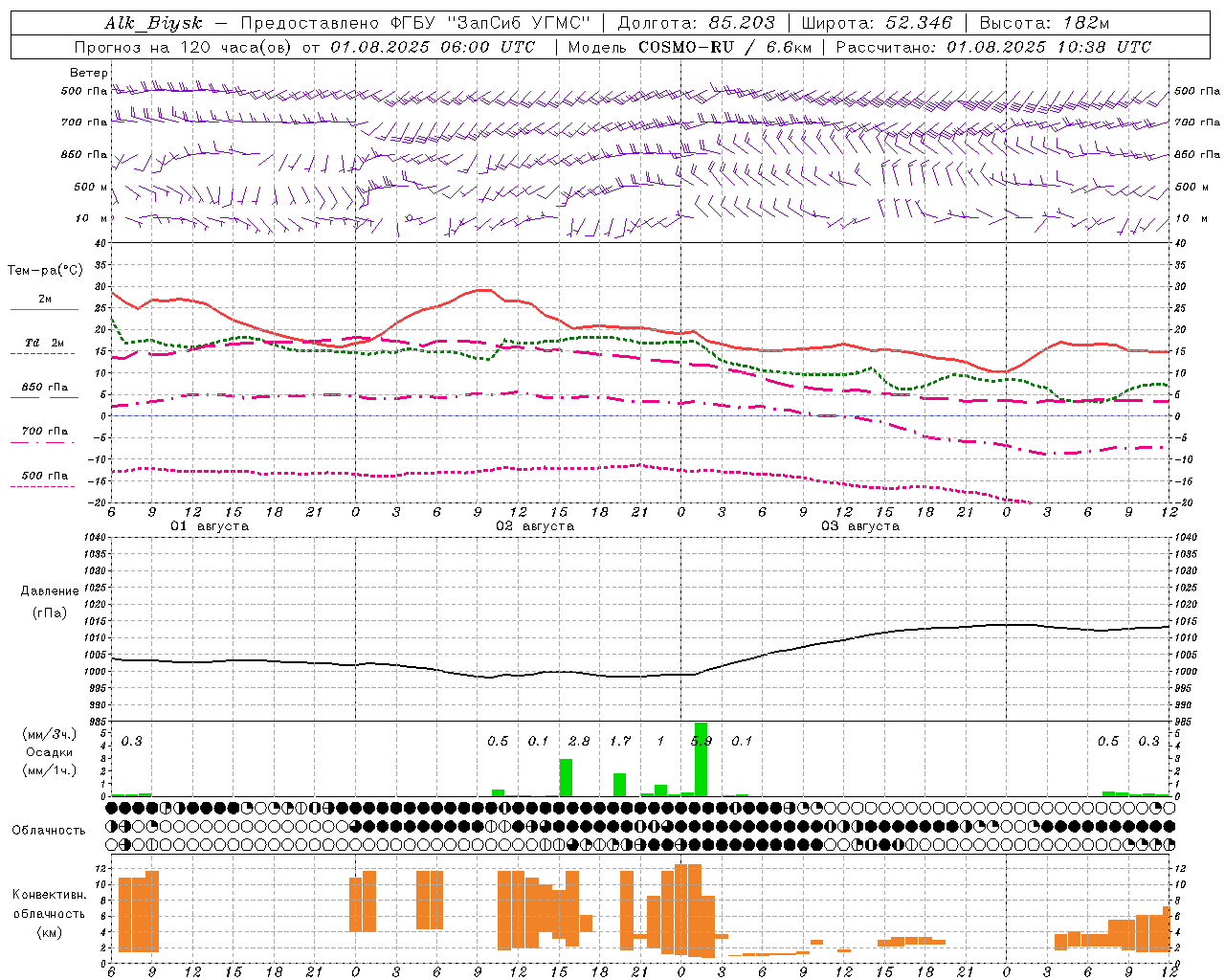Click the green bar under the 2.8 value
Viewport: 1225px width, 980px height.
pos(566,778)
